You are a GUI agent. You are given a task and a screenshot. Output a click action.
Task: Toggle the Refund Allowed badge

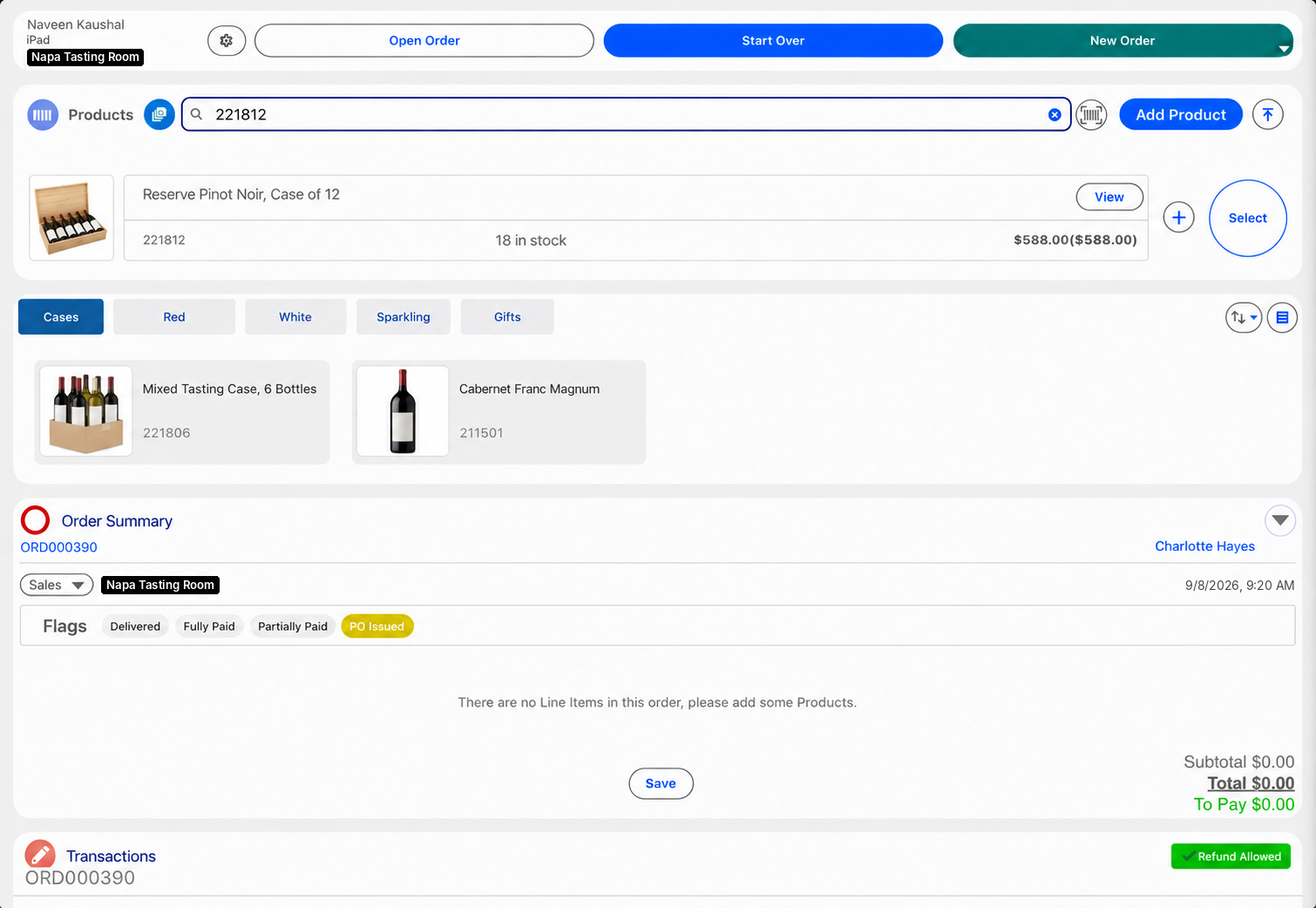click(1231, 857)
